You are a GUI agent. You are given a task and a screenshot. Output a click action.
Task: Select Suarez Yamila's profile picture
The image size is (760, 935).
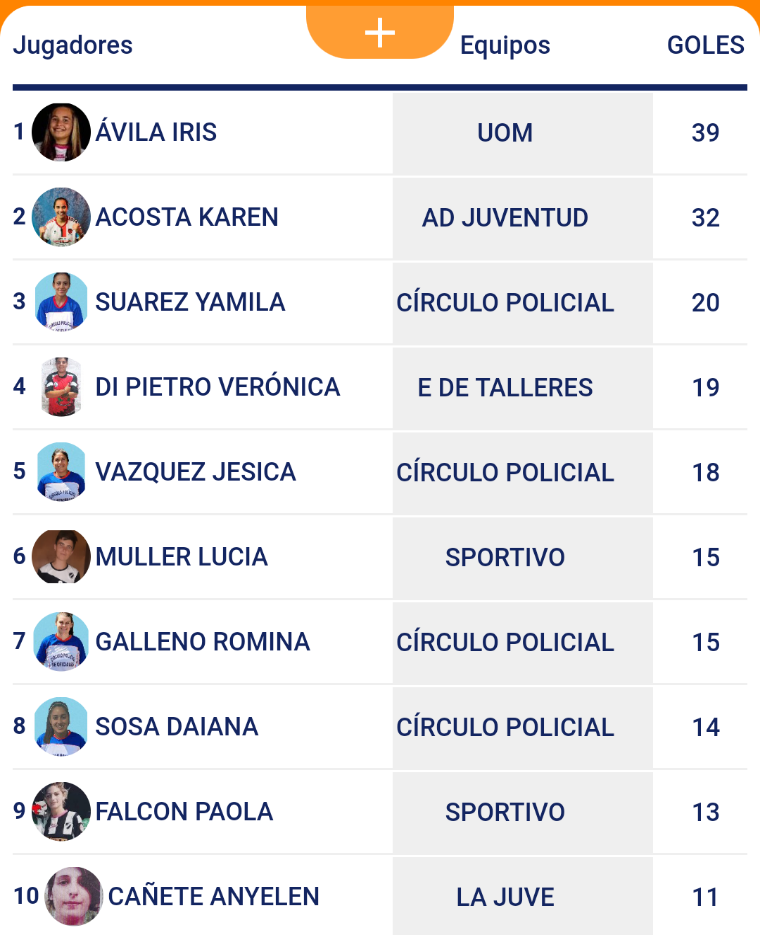click(61, 302)
